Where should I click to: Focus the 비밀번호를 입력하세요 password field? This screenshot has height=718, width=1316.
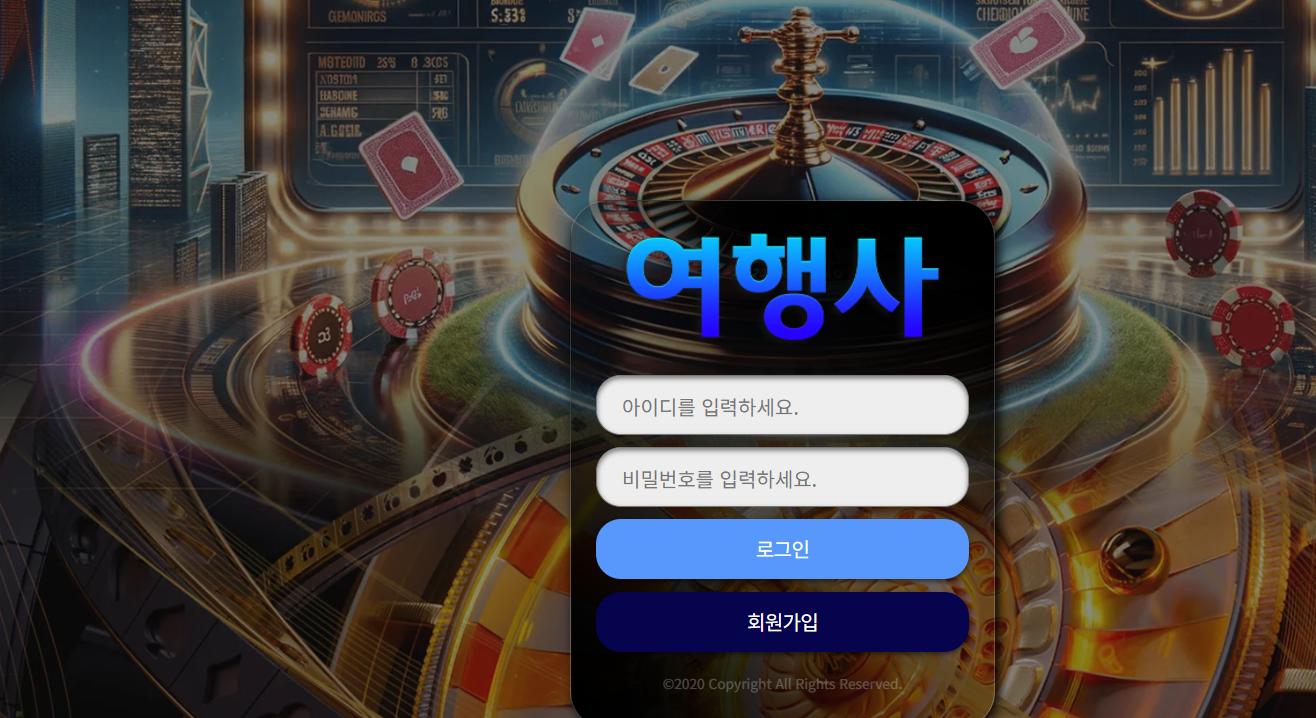tap(782, 478)
